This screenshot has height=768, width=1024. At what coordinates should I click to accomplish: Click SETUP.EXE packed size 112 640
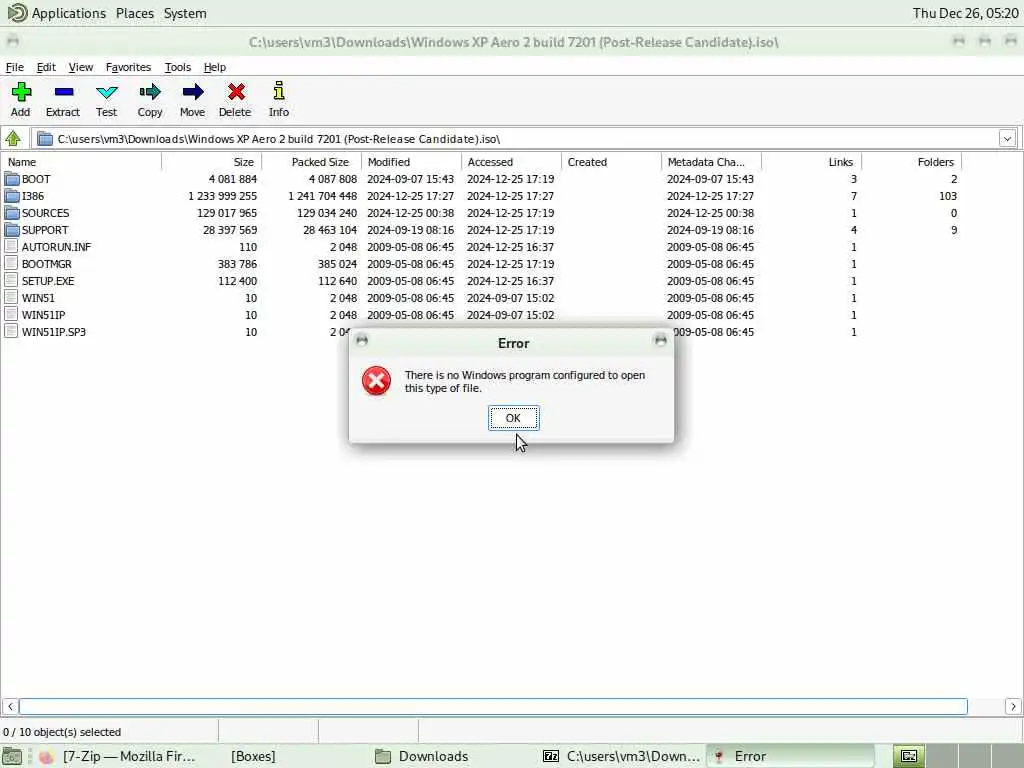[x=338, y=281]
